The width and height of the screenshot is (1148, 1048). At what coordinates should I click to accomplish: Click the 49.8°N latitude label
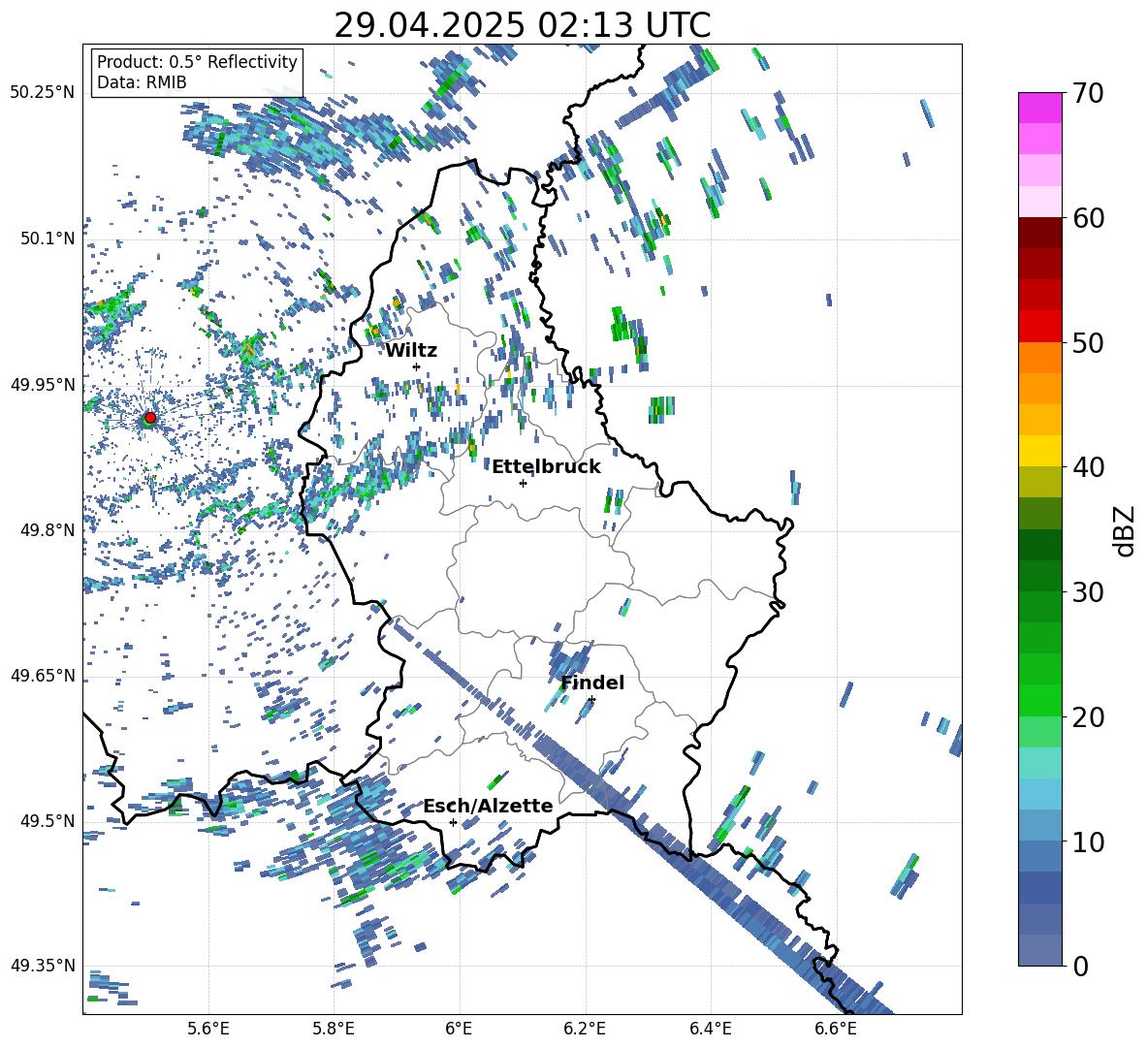pos(48,530)
